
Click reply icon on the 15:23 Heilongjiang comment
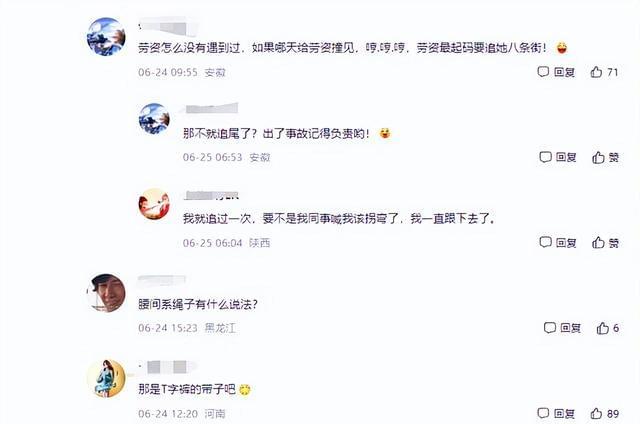tap(550, 327)
